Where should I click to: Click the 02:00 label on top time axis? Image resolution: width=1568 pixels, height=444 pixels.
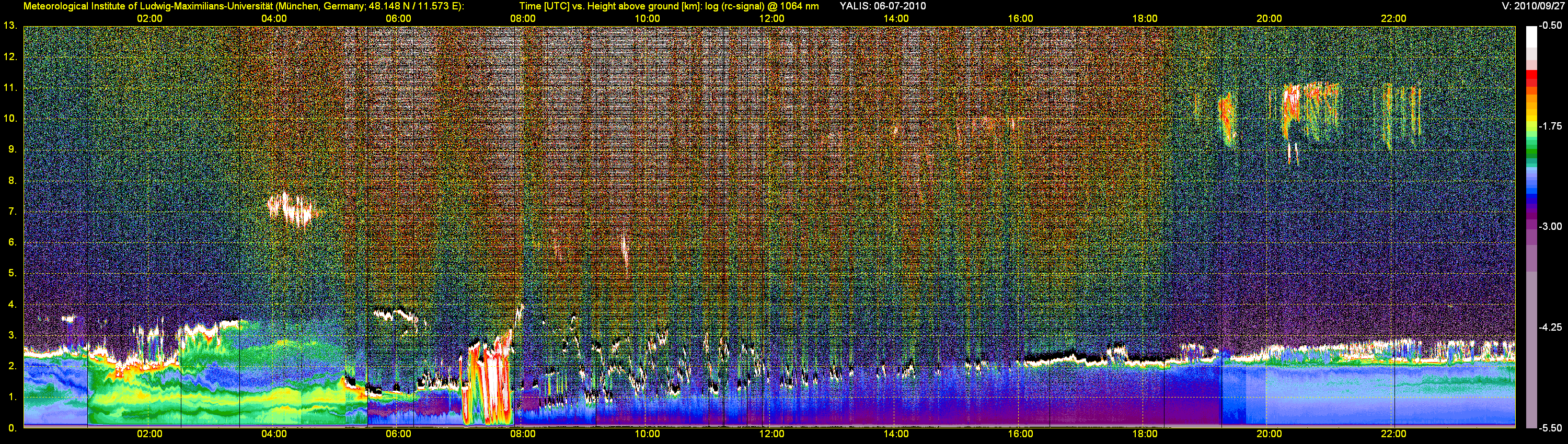point(149,19)
